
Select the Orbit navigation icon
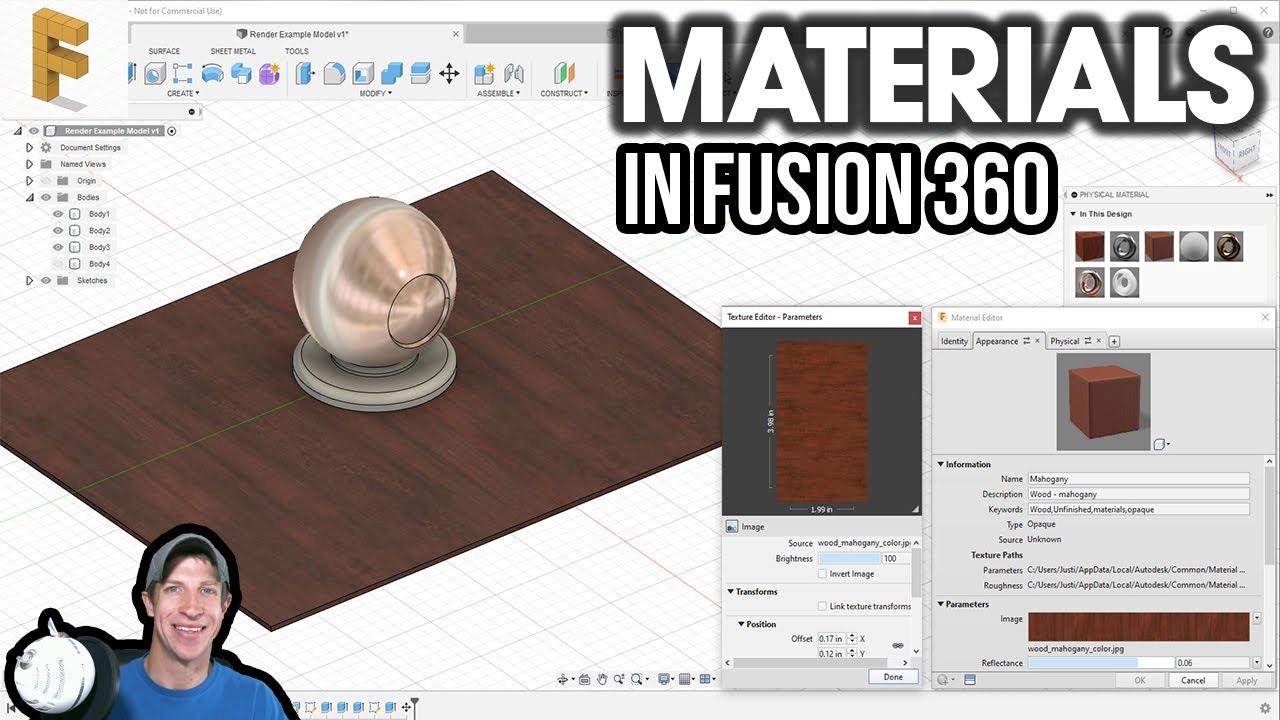click(x=564, y=679)
